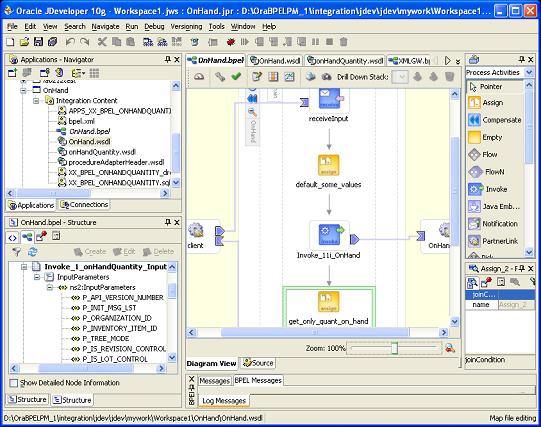Collapse the Invoke_1_onHandQuantity_Input node
The height and width of the screenshot is (427, 541).
(24, 267)
